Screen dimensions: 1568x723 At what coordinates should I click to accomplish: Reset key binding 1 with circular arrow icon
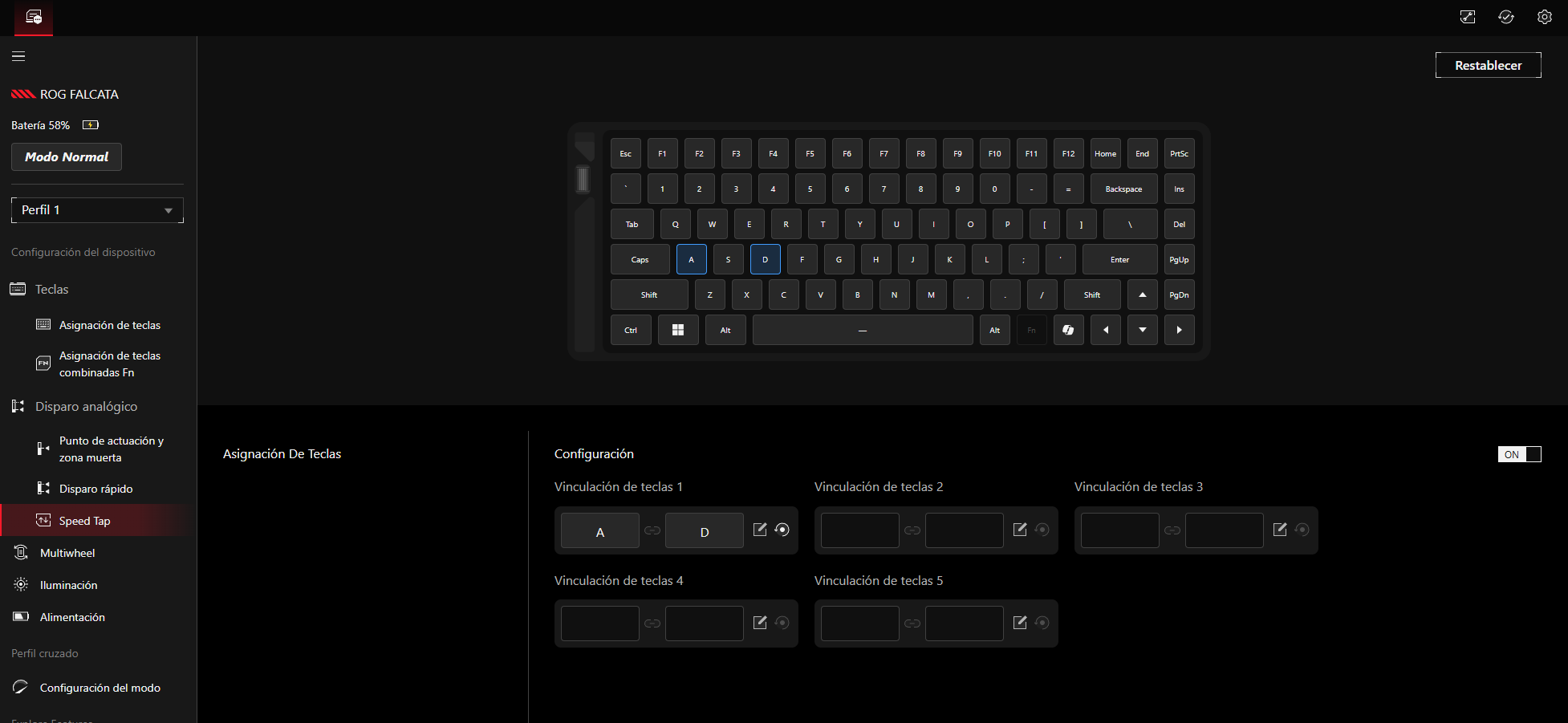coord(782,530)
